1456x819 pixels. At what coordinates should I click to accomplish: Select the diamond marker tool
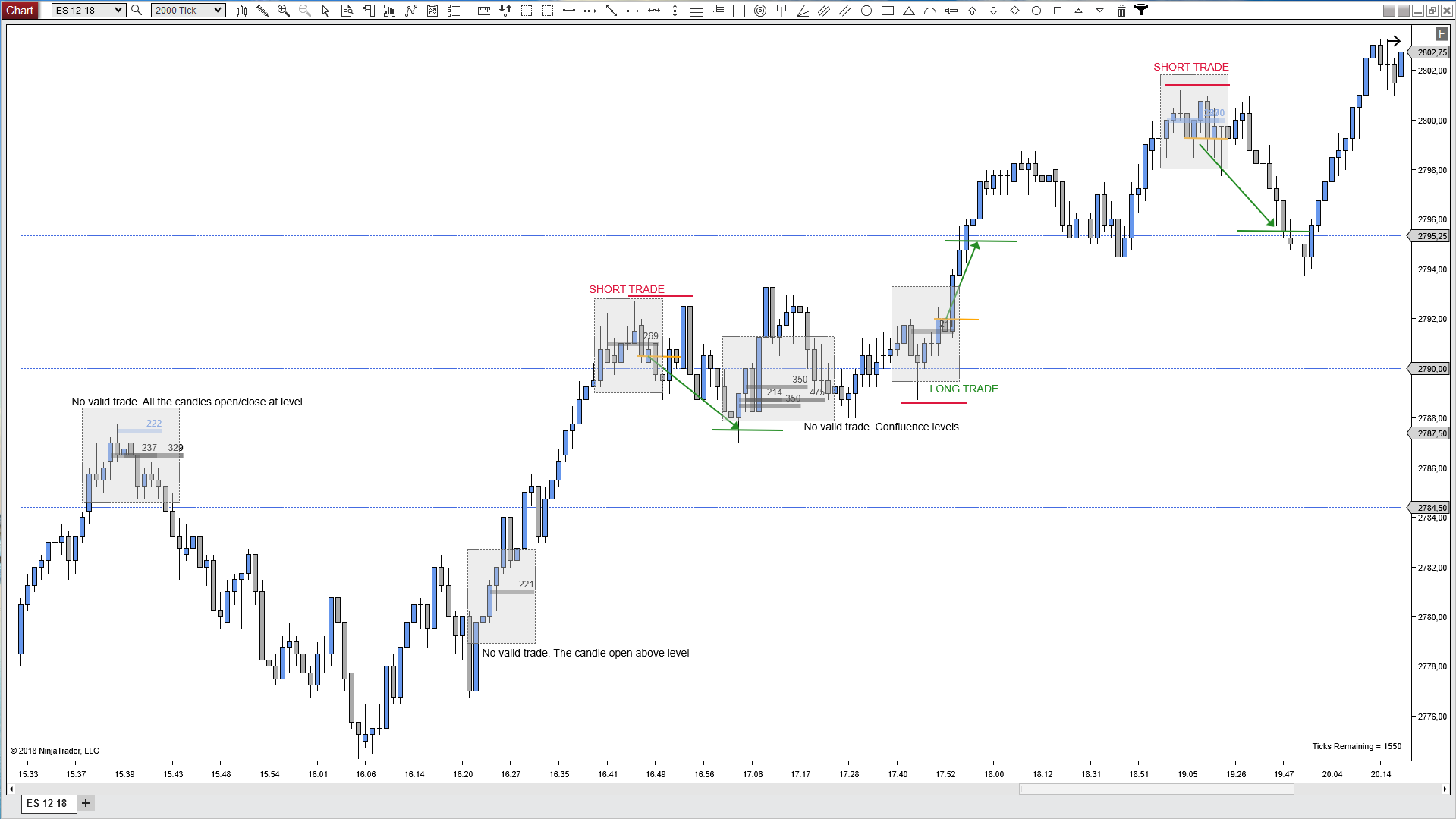tap(1015, 10)
